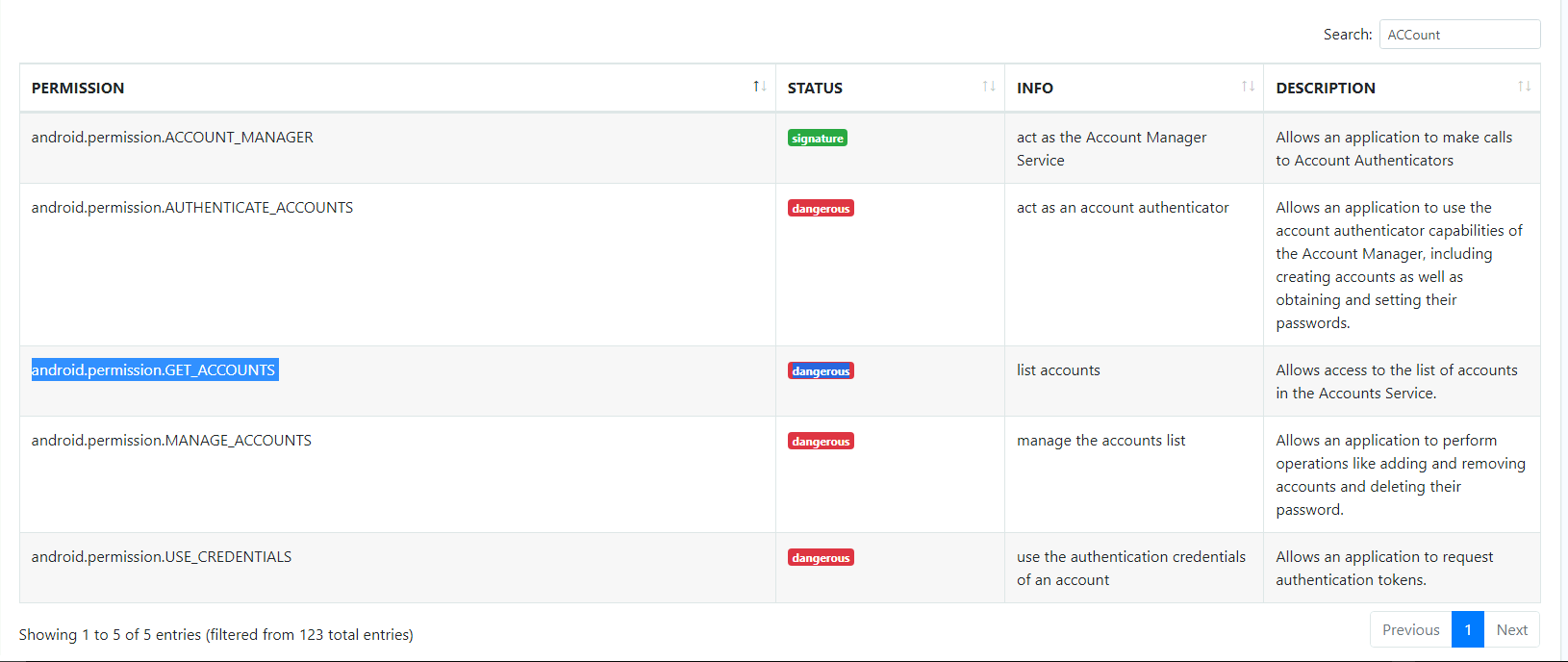Select android.permission.MANAGE_ACCOUNTS text
The width and height of the screenshot is (1568, 662).
click(x=171, y=441)
